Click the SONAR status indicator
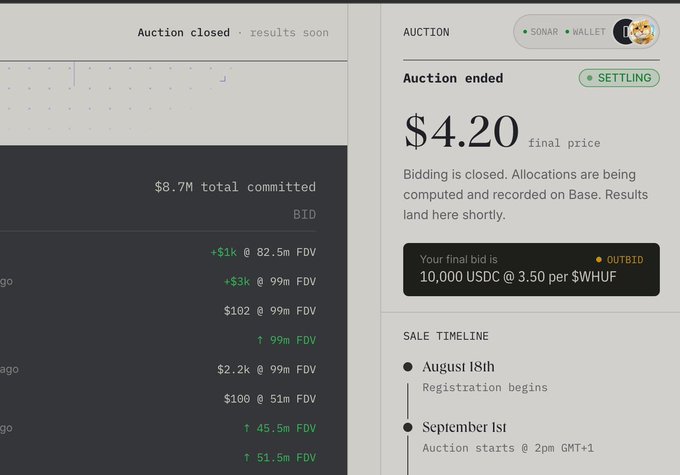The height and width of the screenshot is (475, 680). [x=540, y=32]
